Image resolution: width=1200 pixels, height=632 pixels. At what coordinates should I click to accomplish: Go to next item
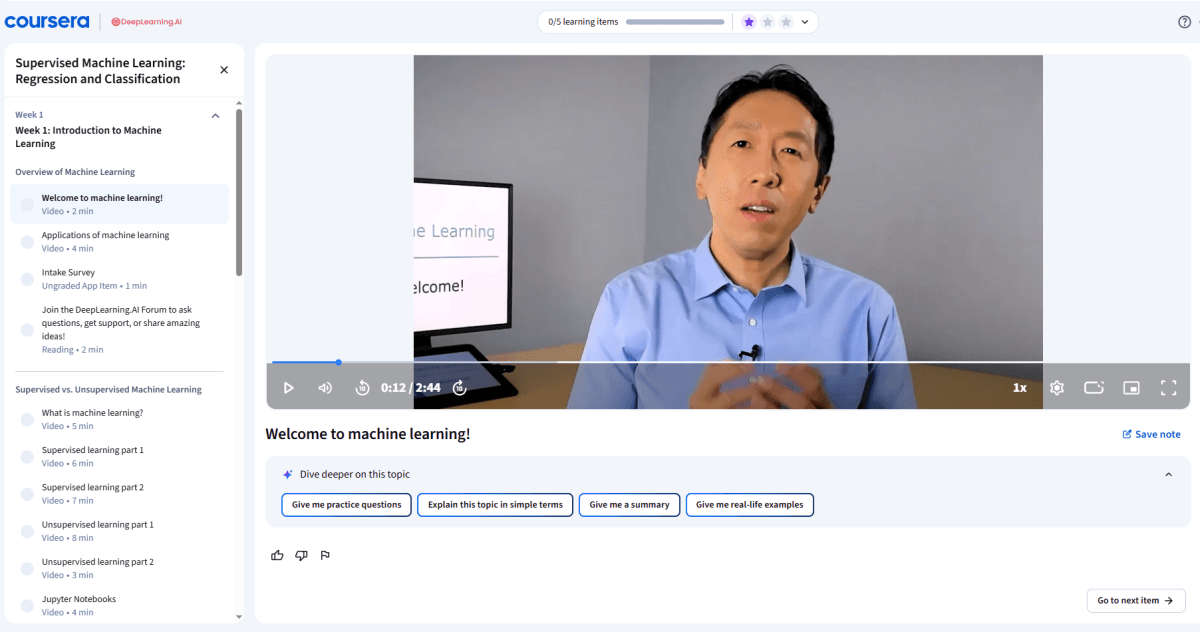click(1136, 601)
